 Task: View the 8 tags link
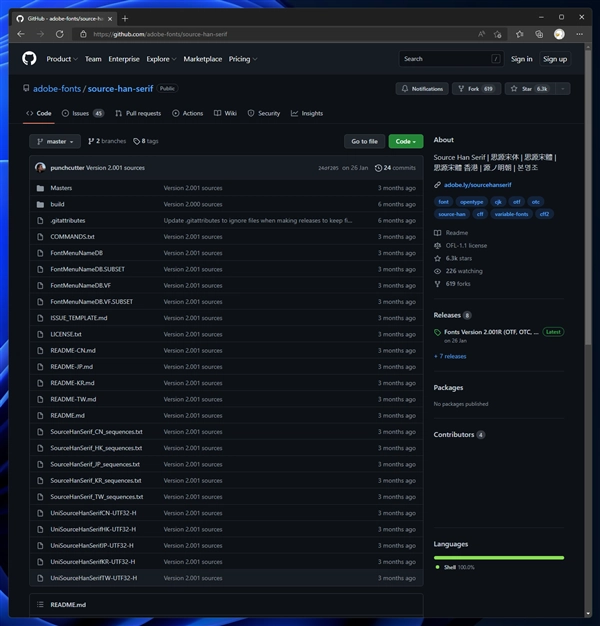(146, 141)
